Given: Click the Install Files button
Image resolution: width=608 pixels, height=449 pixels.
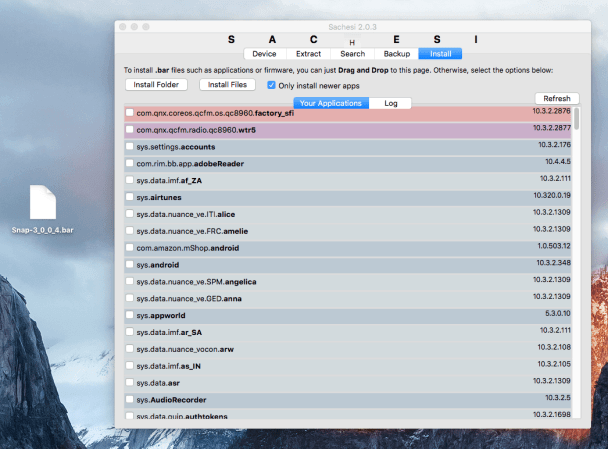Looking at the screenshot, I should pos(227,85).
